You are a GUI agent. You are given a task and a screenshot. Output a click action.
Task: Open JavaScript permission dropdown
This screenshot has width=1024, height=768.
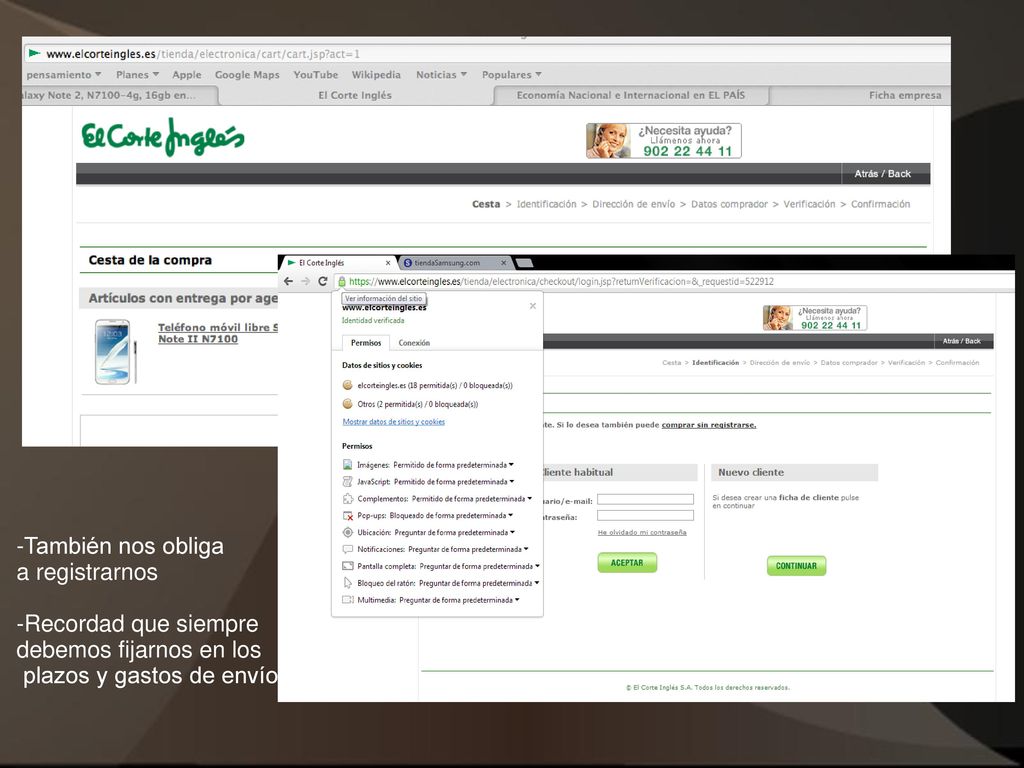pos(512,481)
